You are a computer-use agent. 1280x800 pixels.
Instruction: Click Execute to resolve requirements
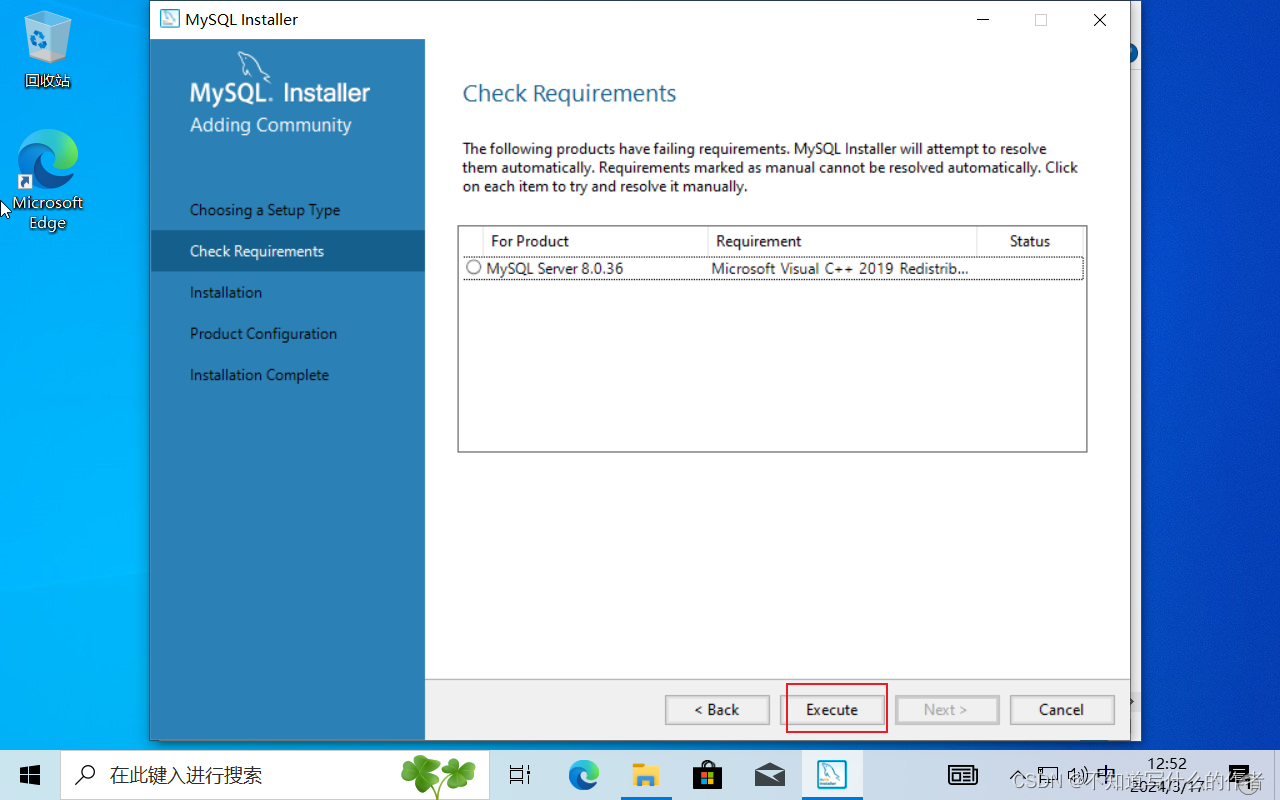[x=832, y=710]
